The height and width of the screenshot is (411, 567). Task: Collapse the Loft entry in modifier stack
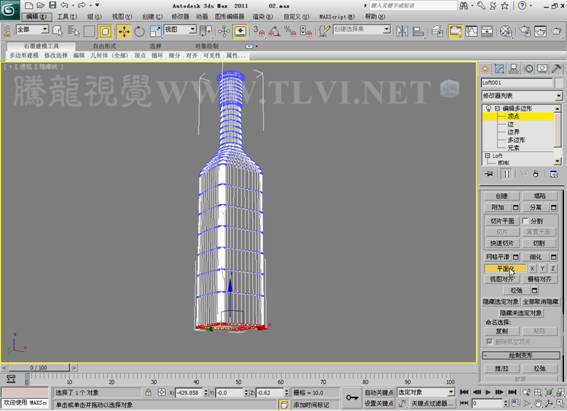tap(487, 155)
